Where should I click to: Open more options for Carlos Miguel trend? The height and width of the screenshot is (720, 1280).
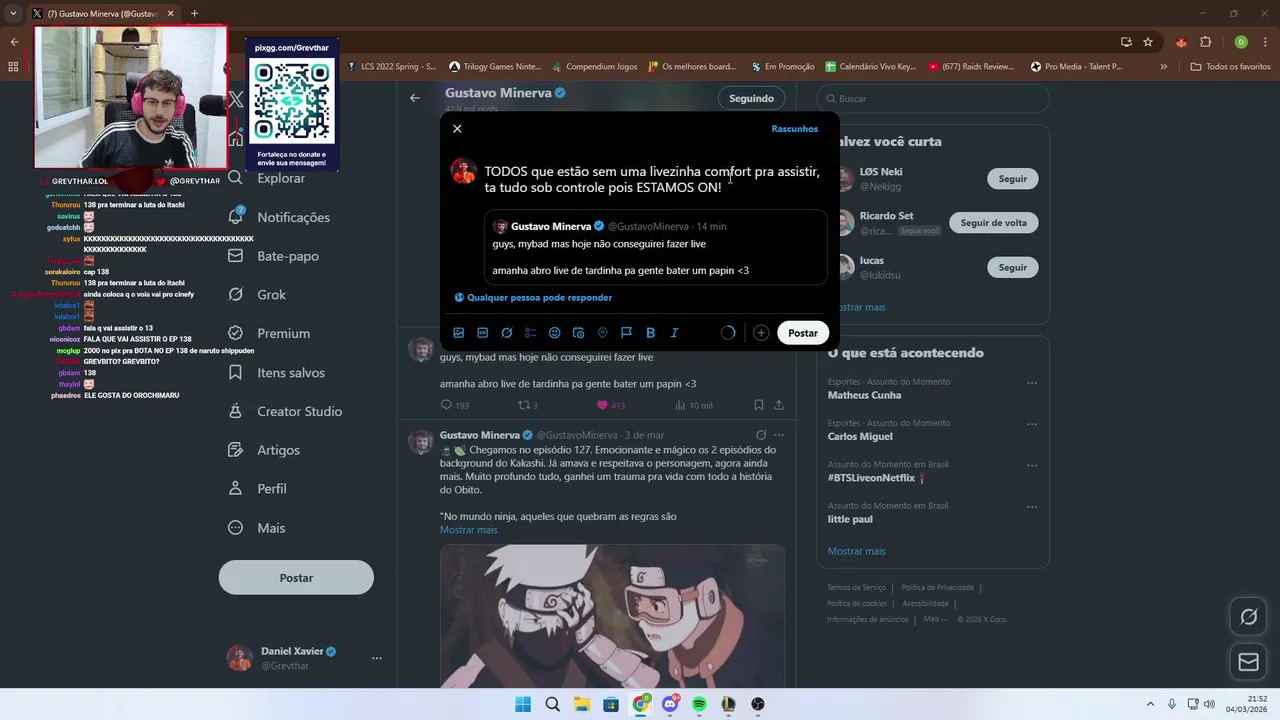[1032, 425]
